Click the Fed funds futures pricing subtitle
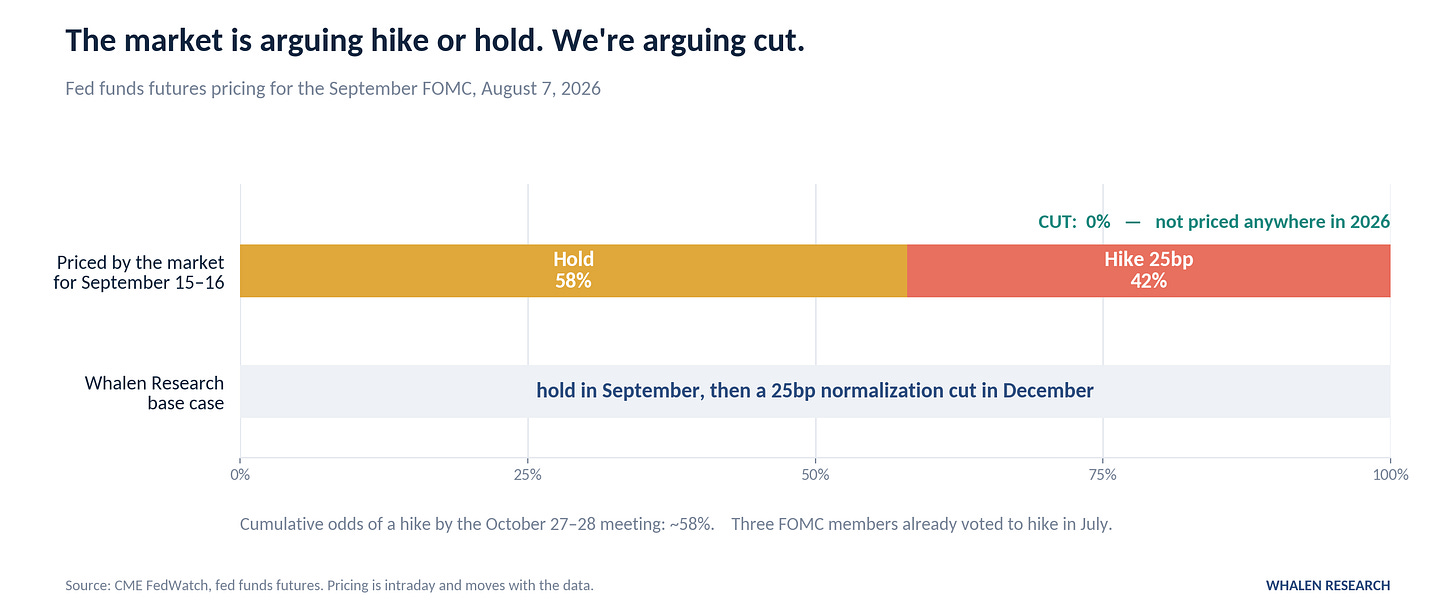Viewport: 1456px width, 614px height. tap(333, 88)
